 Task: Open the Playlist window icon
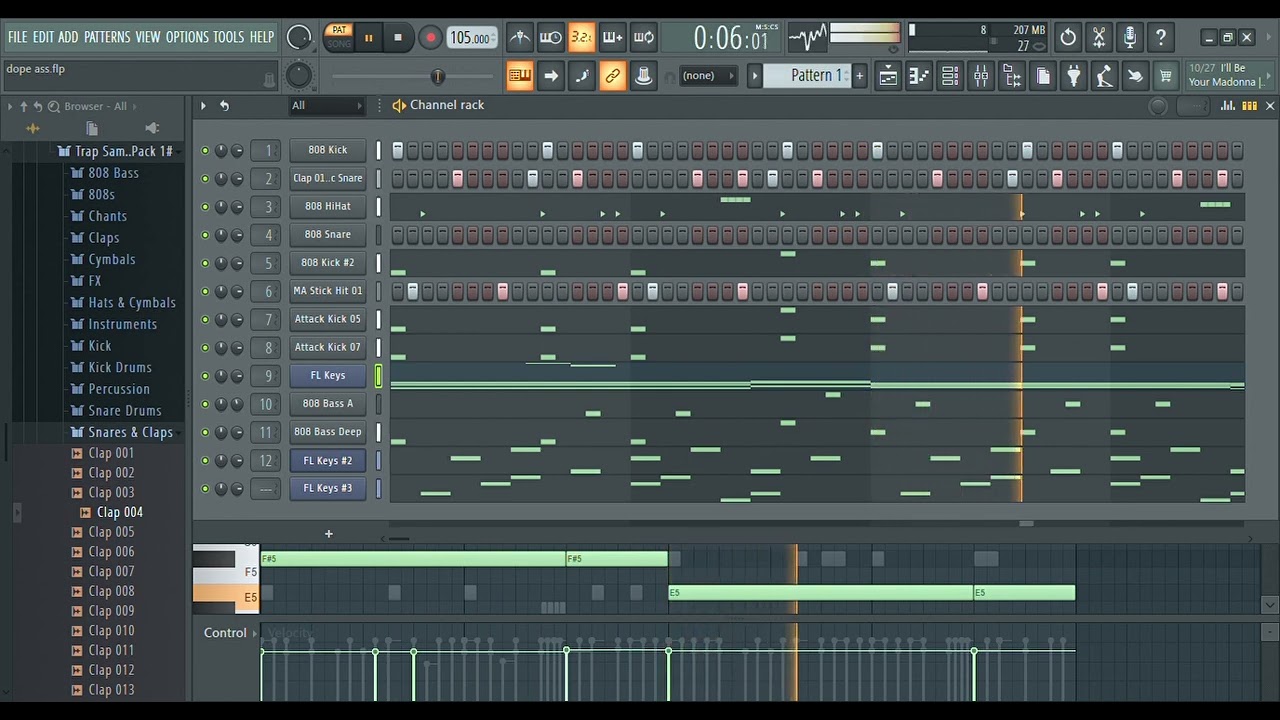click(x=888, y=75)
